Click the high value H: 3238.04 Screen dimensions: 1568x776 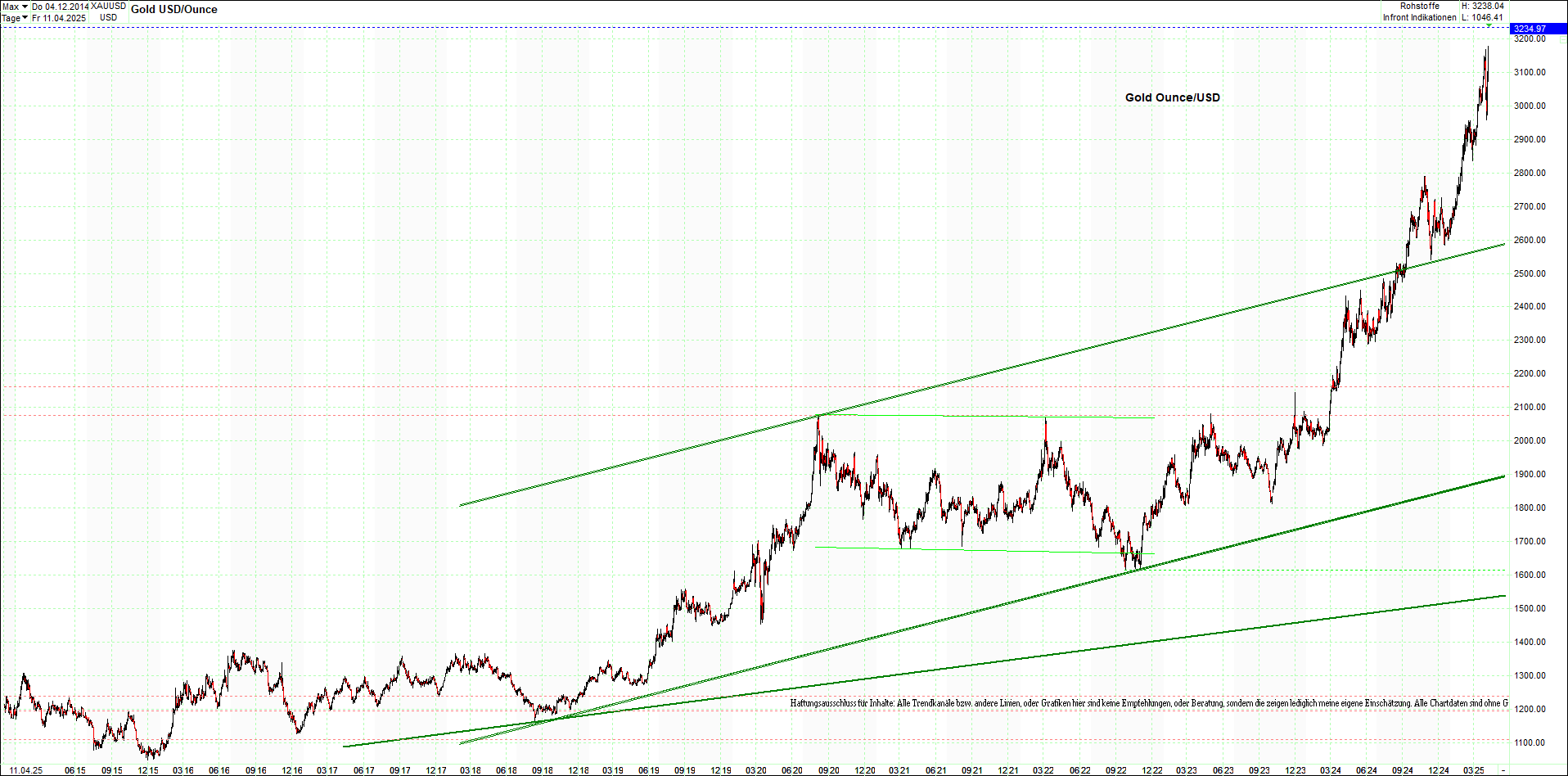click(x=1483, y=6)
